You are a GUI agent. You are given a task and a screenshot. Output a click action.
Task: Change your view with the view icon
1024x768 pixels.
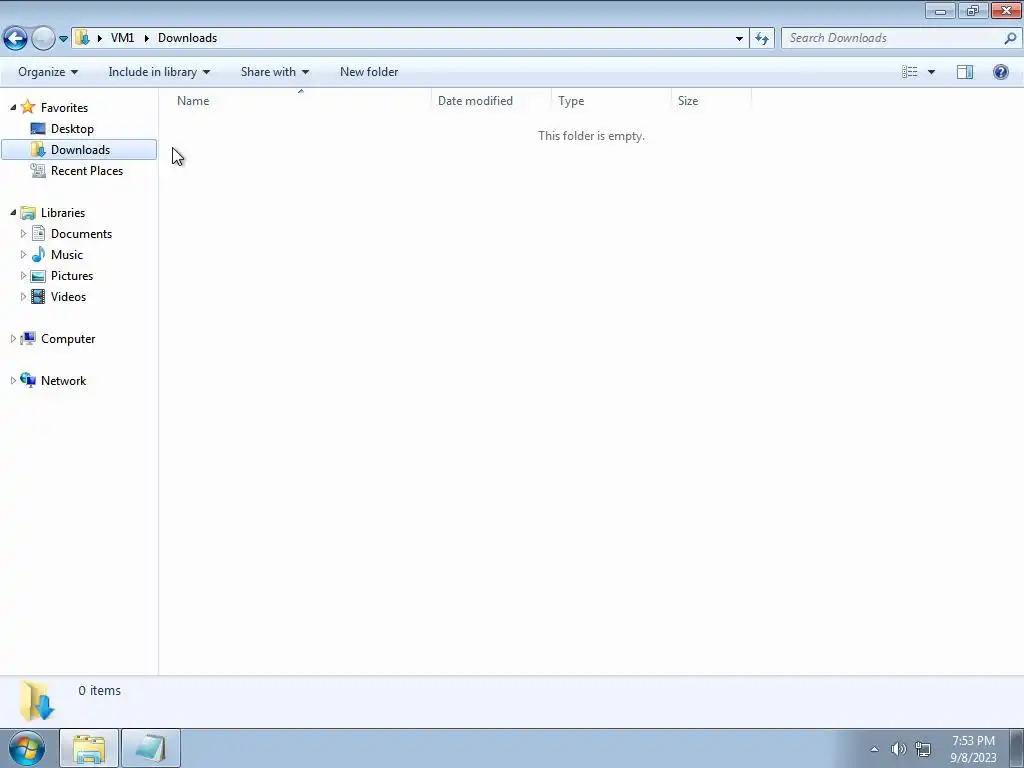pos(910,72)
